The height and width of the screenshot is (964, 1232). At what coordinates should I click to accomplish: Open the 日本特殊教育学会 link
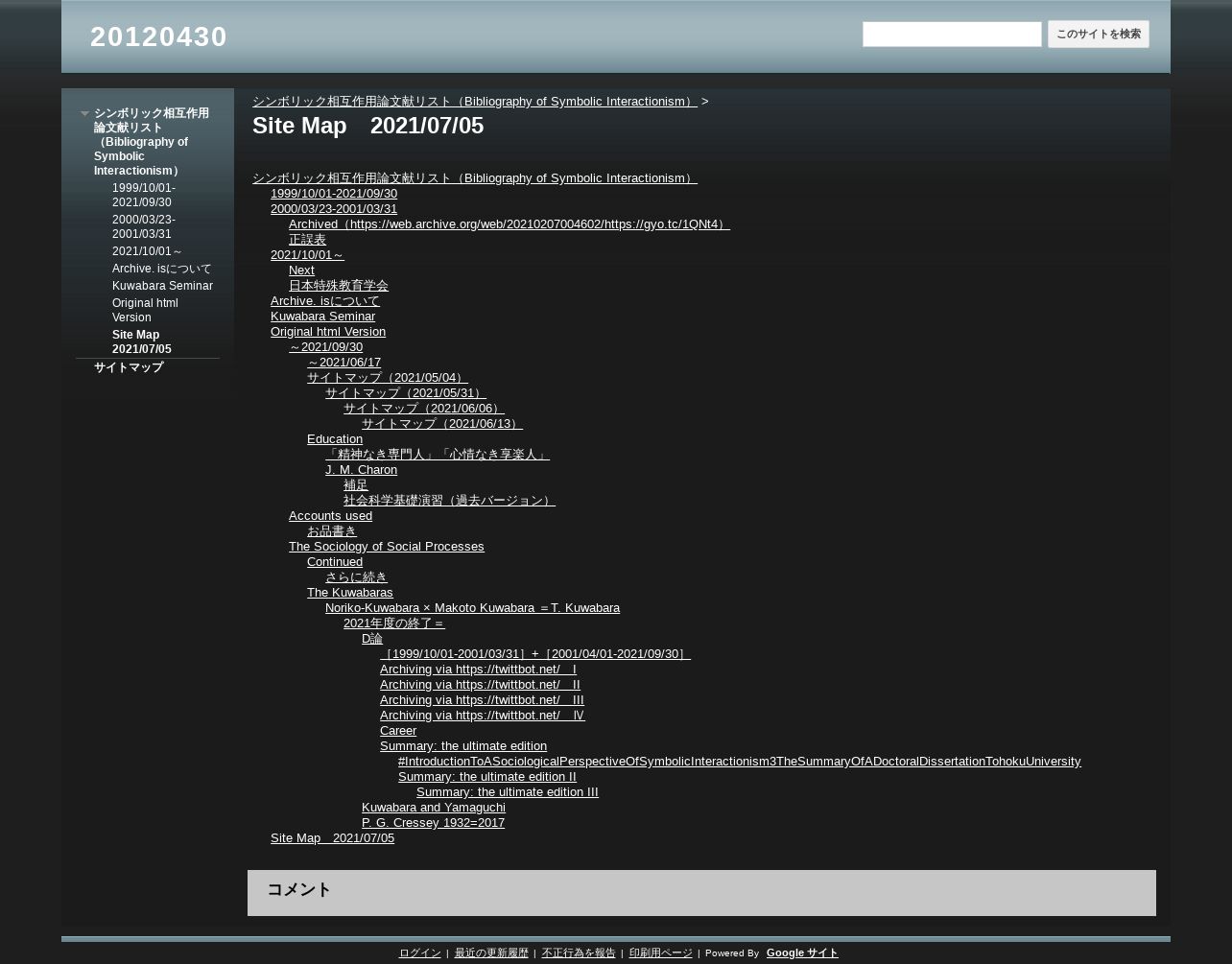click(339, 285)
